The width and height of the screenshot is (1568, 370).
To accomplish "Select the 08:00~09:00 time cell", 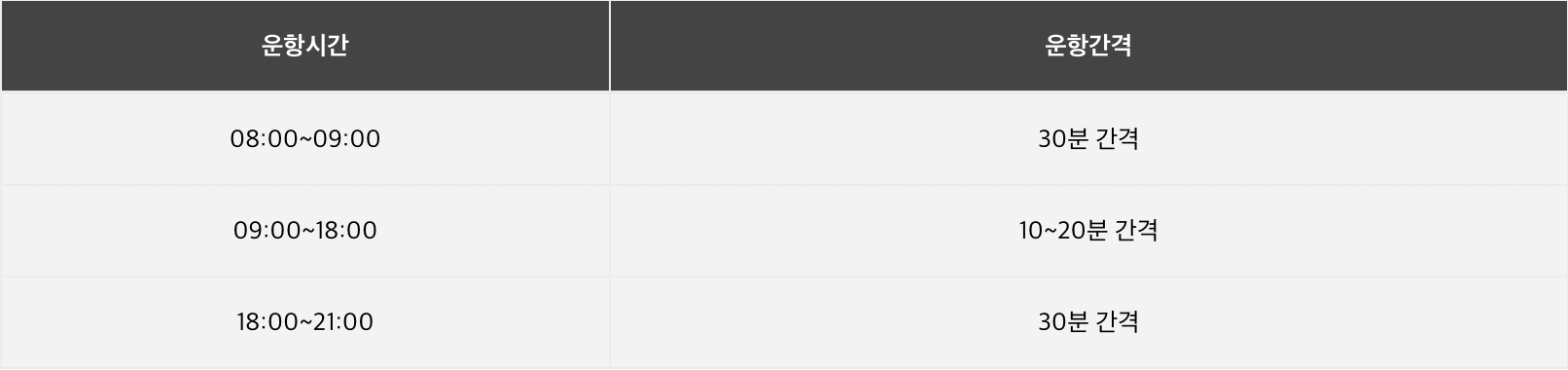I will [x=305, y=138].
